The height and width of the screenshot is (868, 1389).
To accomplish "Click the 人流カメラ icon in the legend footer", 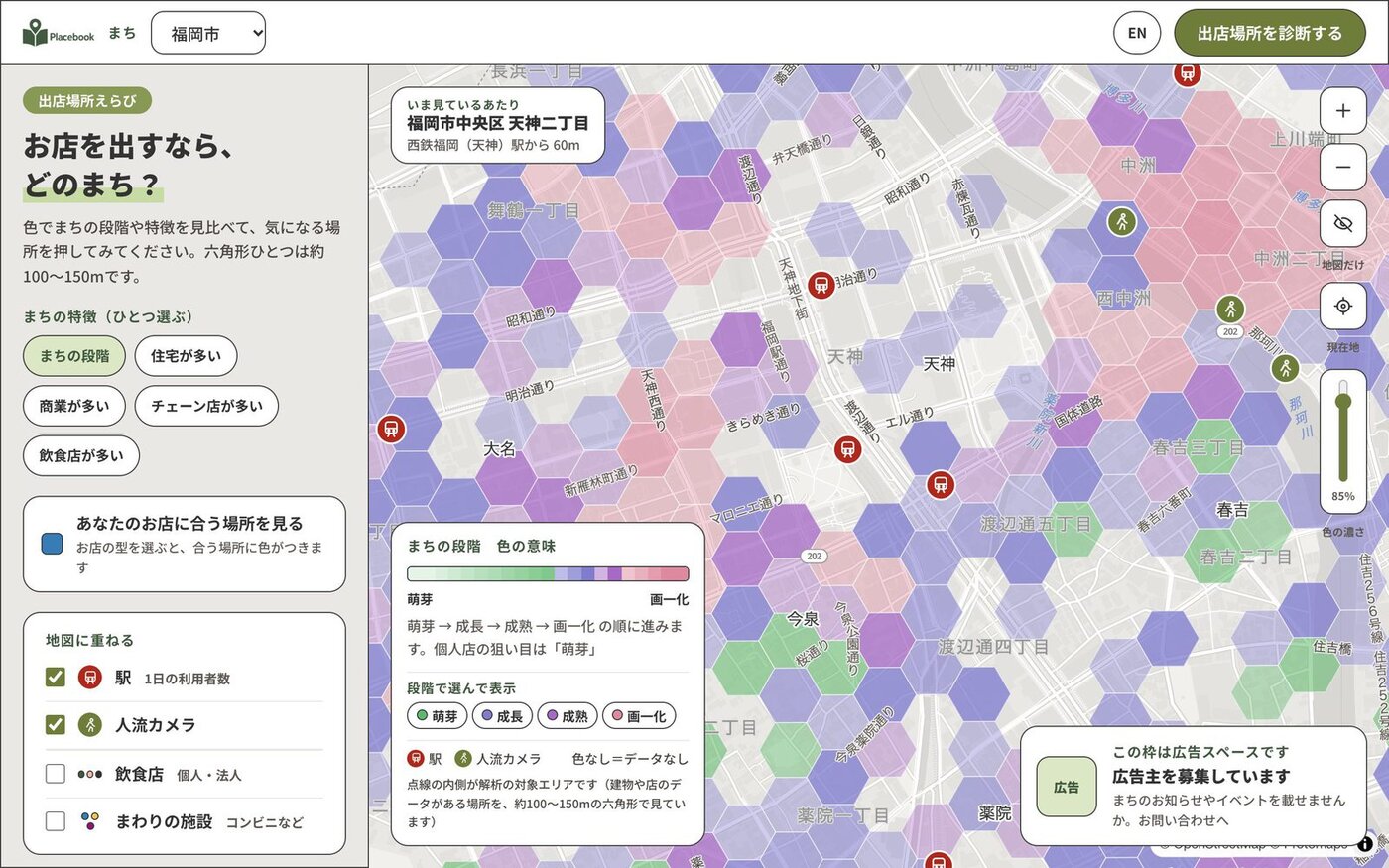I will (x=463, y=759).
